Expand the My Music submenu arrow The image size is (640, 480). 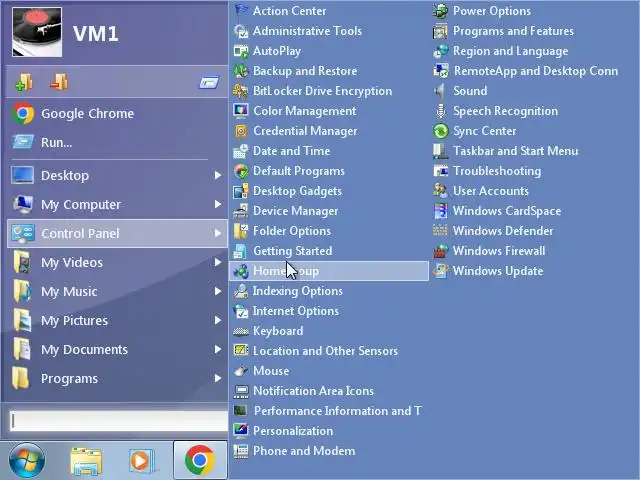pyautogui.click(x=218, y=291)
